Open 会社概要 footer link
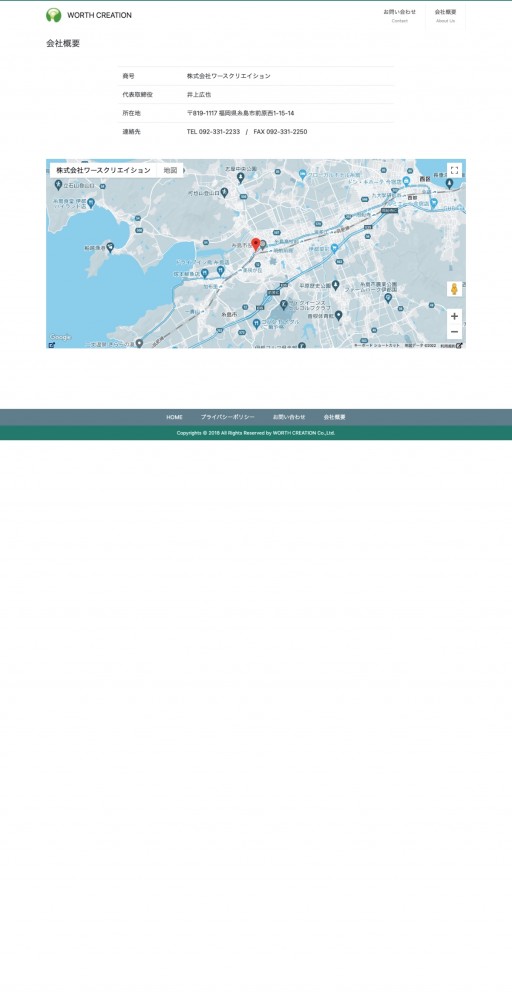The width and height of the screenshot is (512, 1000). 334,417
